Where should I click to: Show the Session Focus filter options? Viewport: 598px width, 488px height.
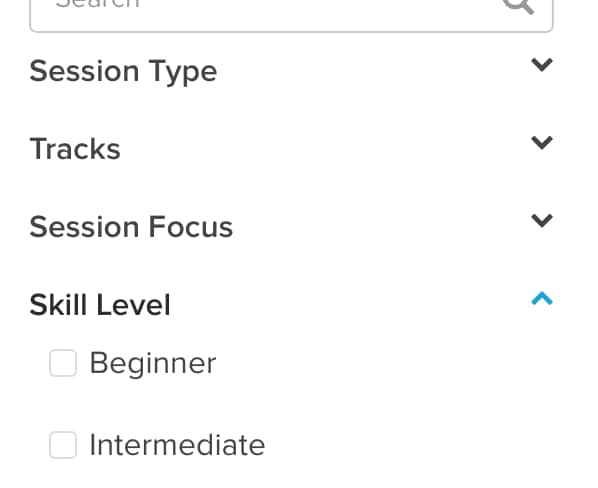pyautogui.click(x=291, y=227)
